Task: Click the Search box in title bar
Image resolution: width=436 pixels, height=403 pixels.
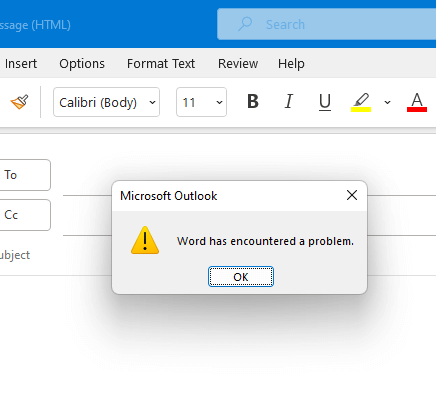Action: [x=327, y=24]
